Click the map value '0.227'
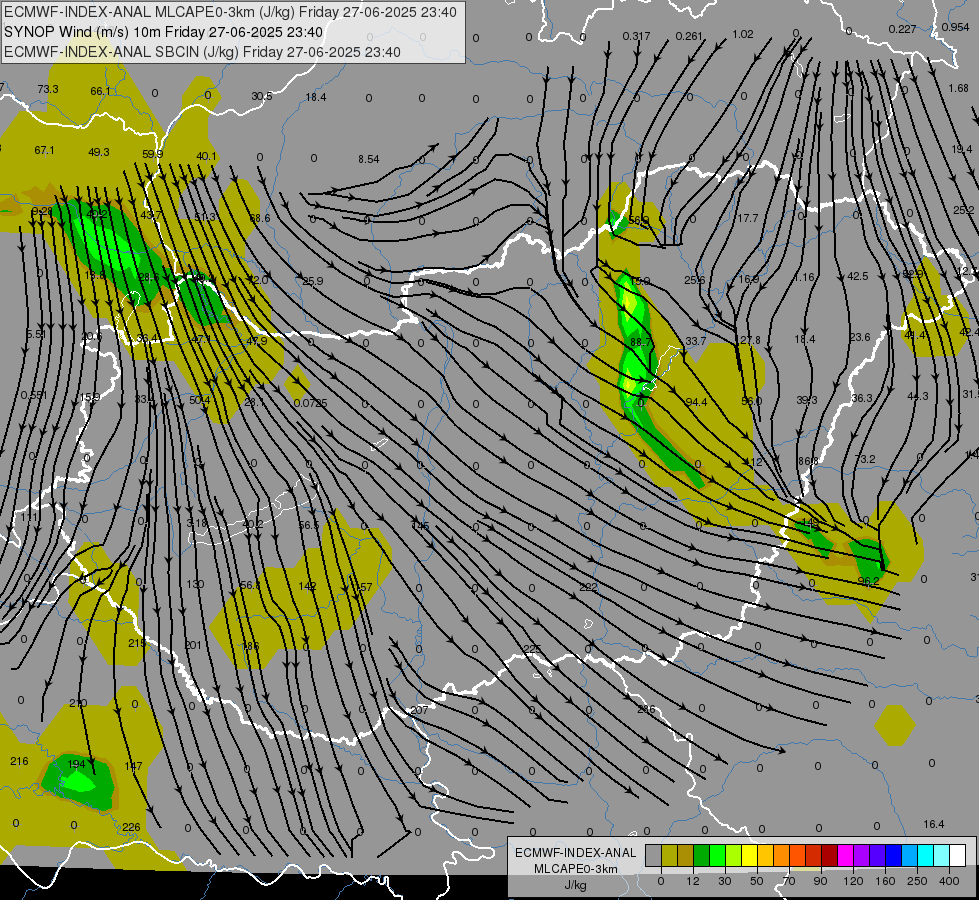Image resolution: width=979 pixels, height=900 pixels. click(902, 29)
